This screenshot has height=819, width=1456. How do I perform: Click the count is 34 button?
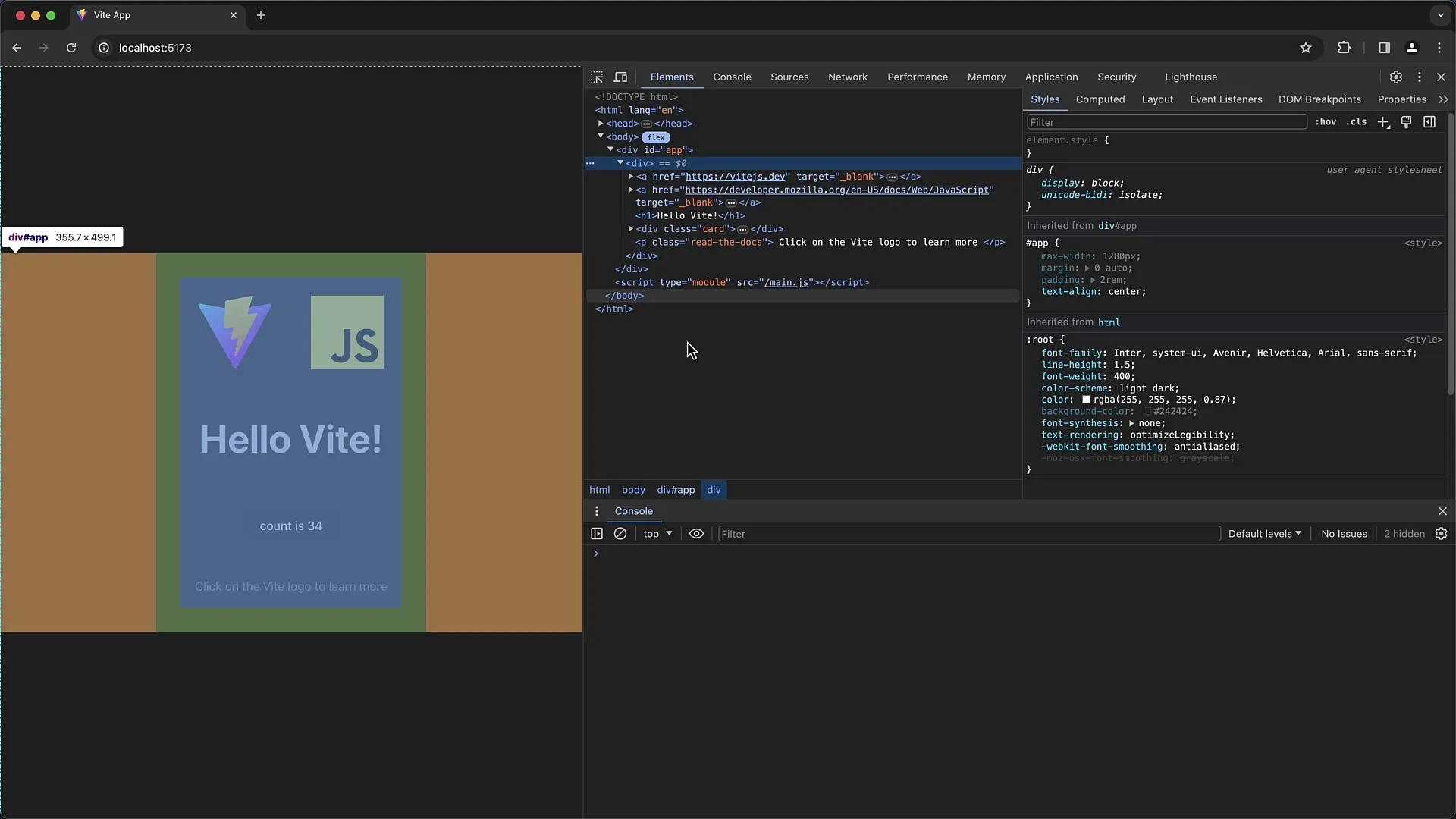click(291, 526)
